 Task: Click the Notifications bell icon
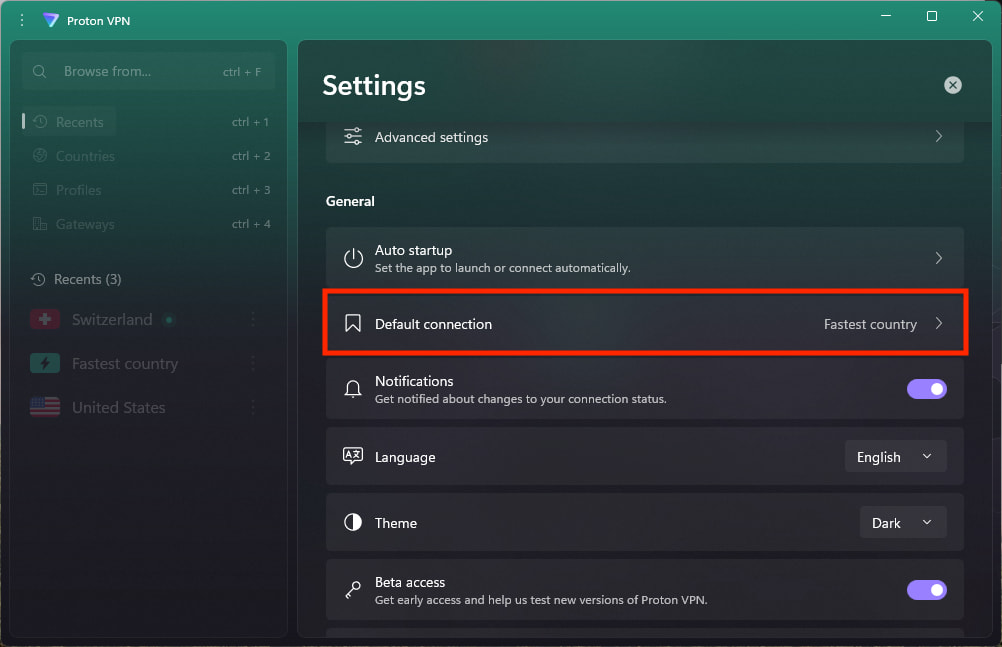coord(352,389)
